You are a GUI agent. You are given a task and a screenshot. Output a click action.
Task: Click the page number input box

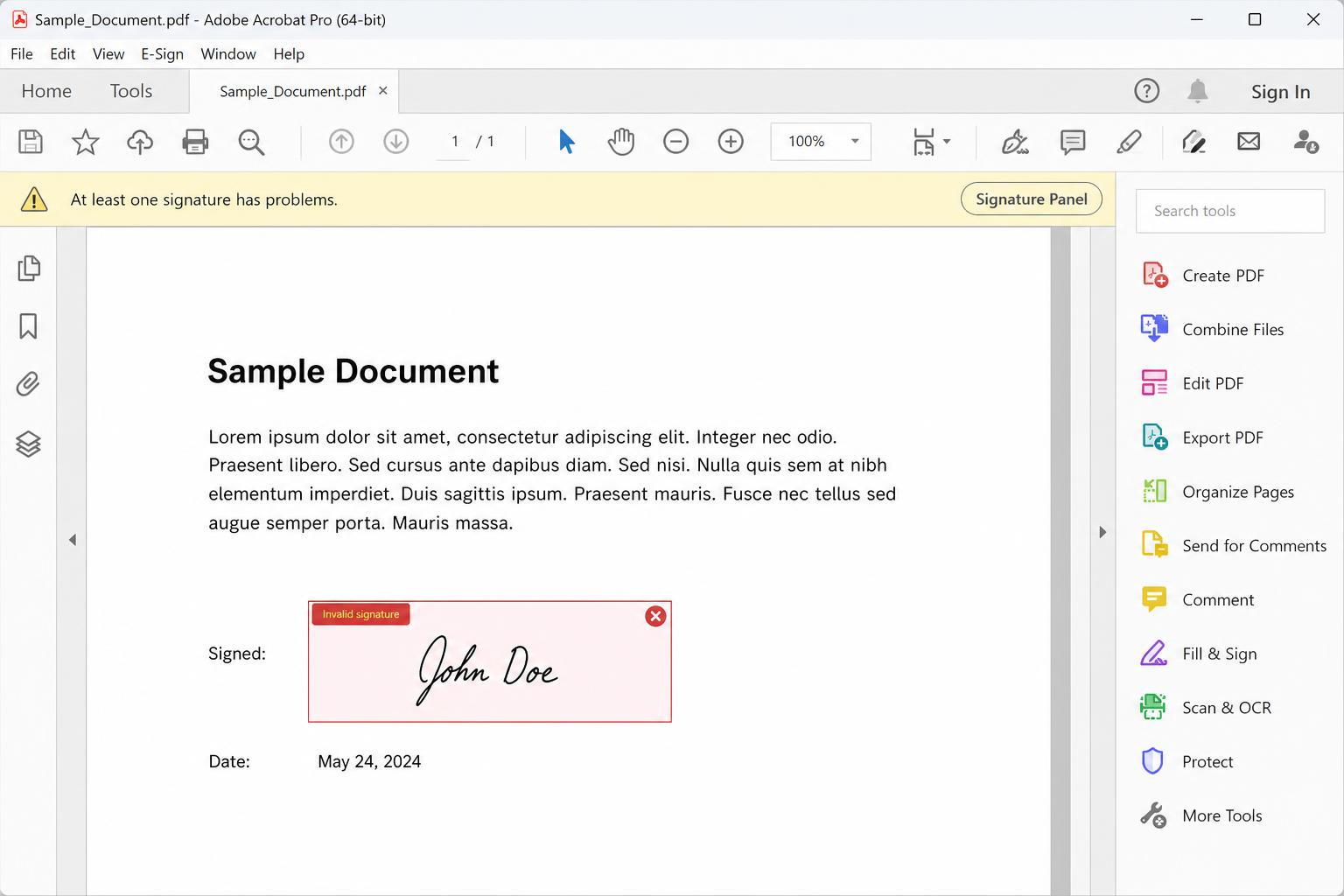coord(454,141)
